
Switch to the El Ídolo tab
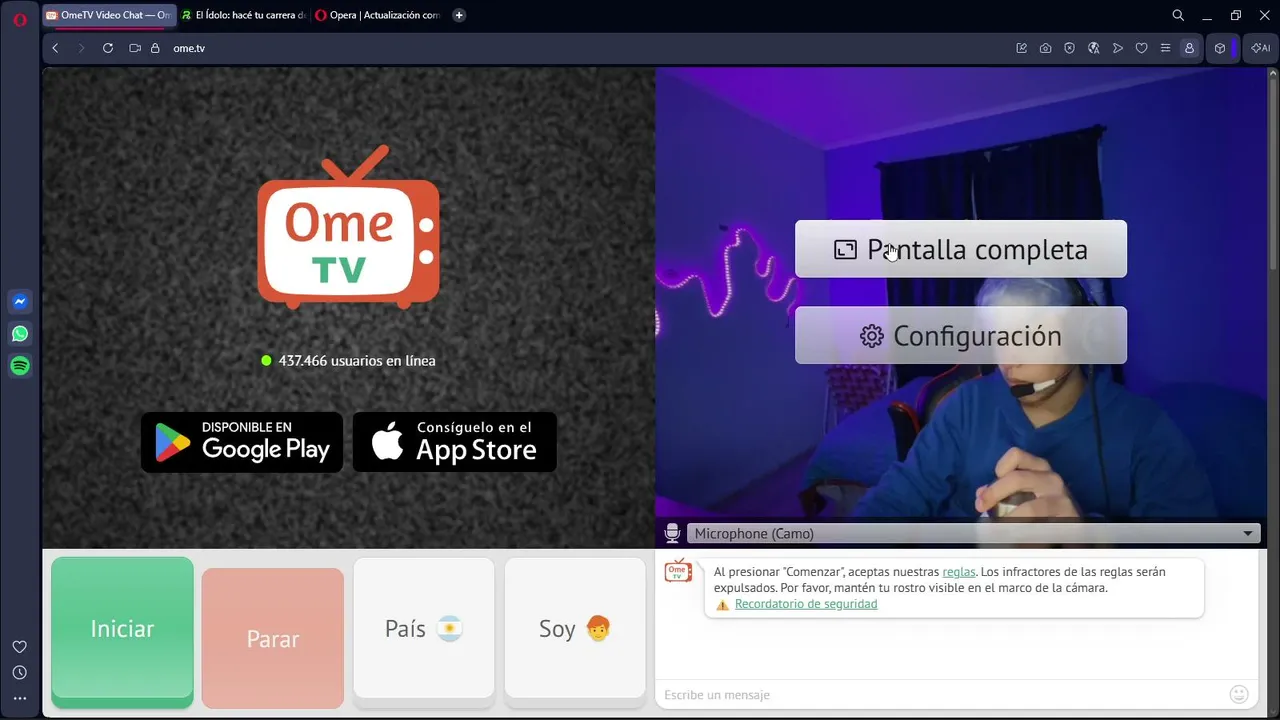(244, 15)
